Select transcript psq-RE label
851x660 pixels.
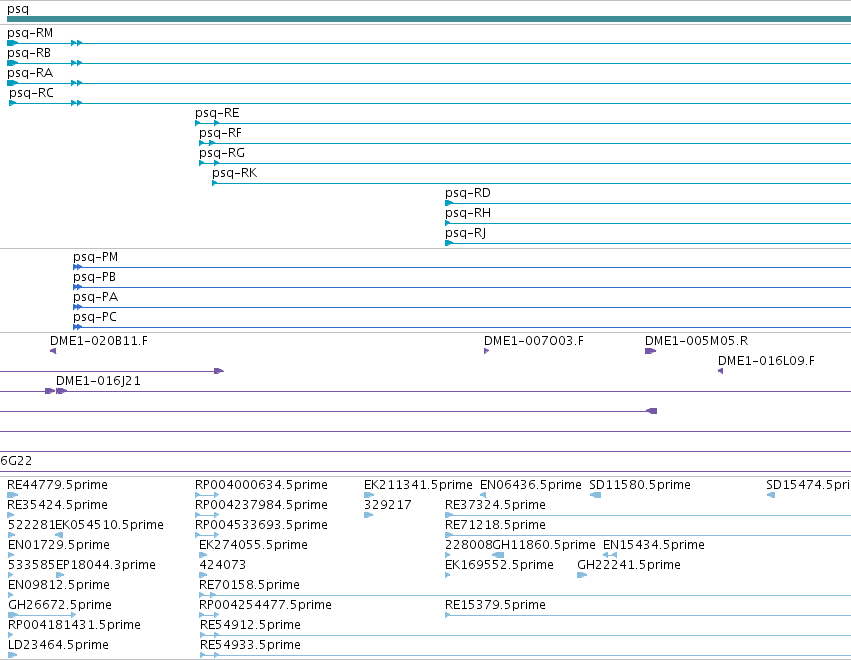point(217,113)
